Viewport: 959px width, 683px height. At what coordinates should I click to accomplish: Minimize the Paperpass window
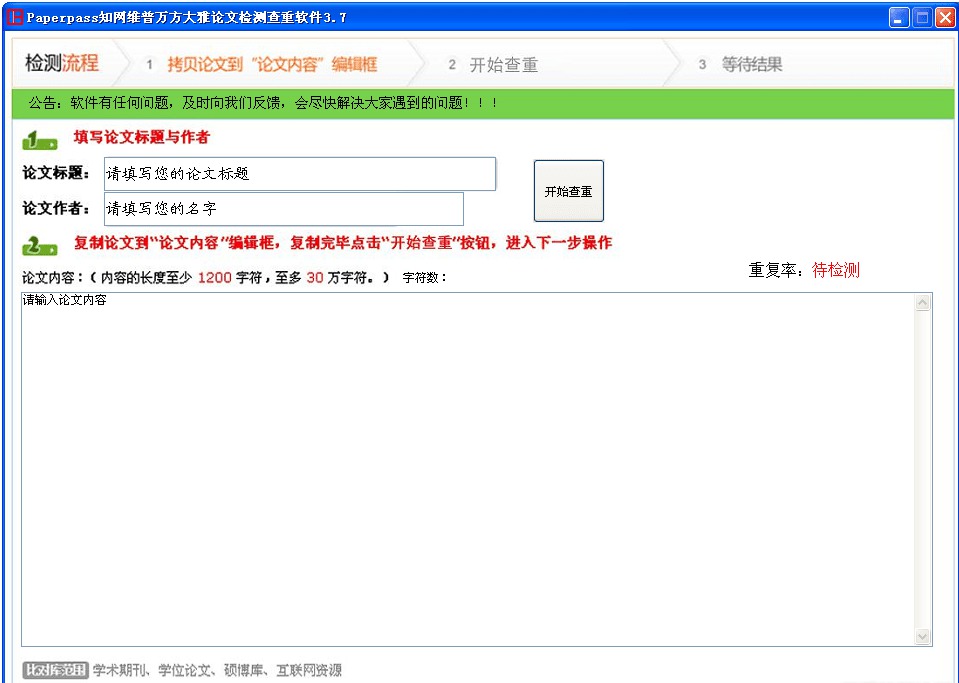[898, 18]
